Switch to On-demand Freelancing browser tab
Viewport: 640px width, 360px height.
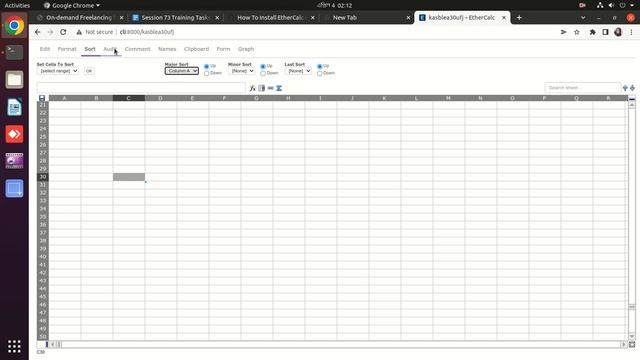click(x=79, y=18)
